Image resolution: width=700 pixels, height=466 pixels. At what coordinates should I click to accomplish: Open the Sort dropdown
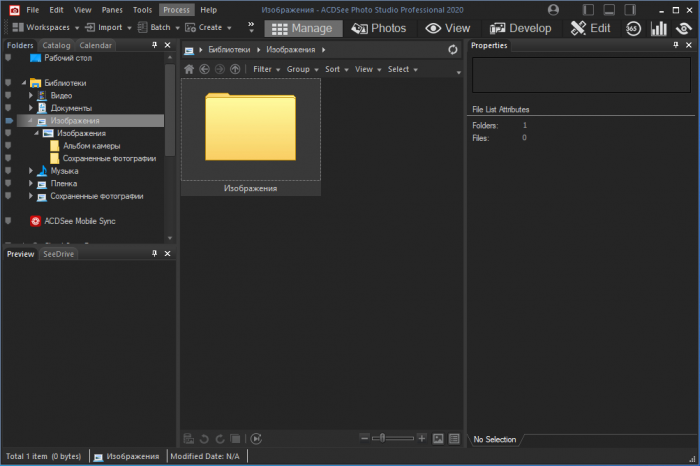tap(336, 69)
